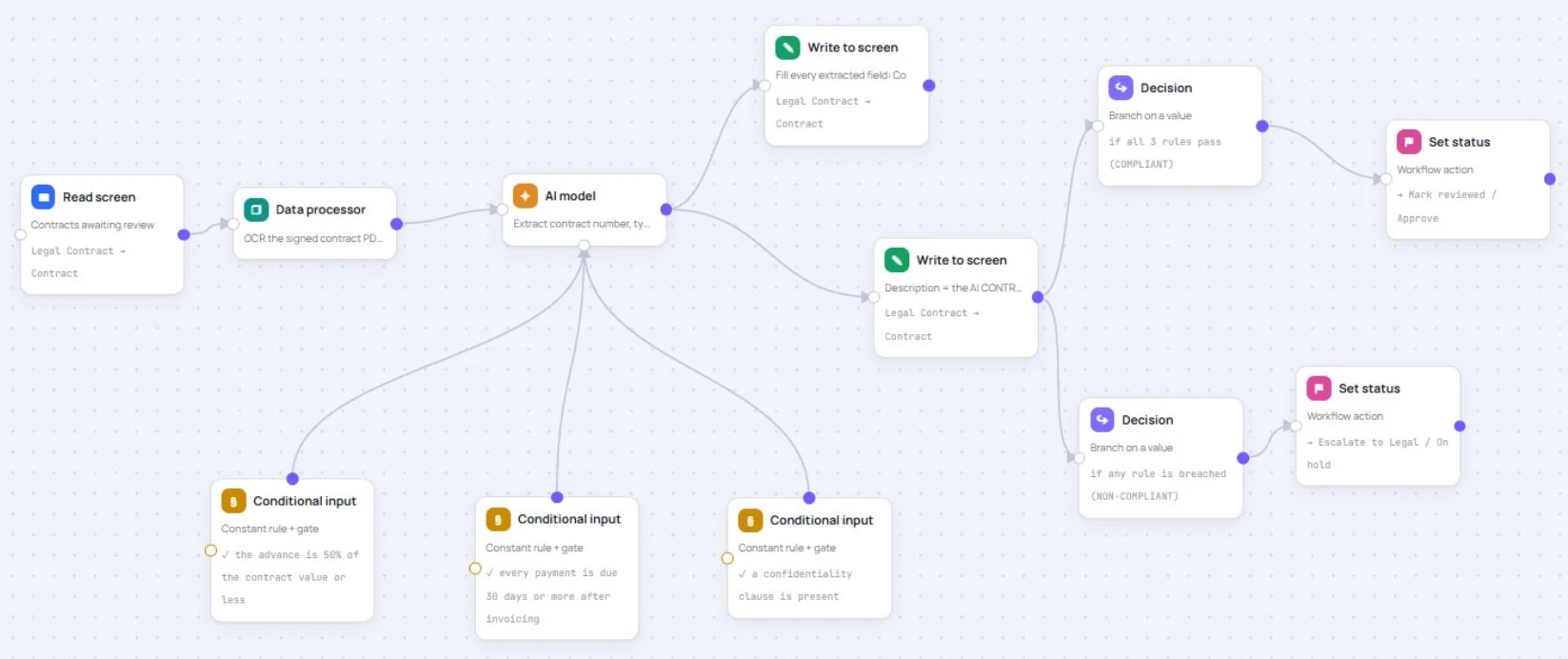
Task: Click the yellow left port of the 'advance is 50%' node
Action: [210, 550]
